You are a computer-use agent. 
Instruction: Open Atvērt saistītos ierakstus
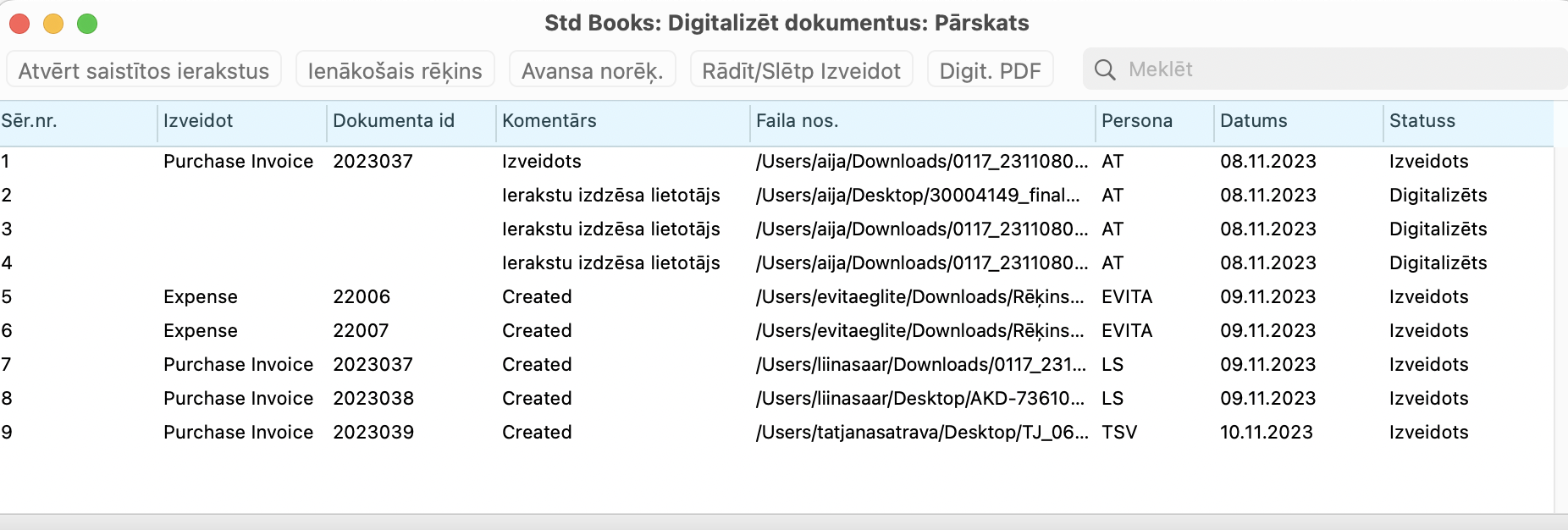coord(144,70)
